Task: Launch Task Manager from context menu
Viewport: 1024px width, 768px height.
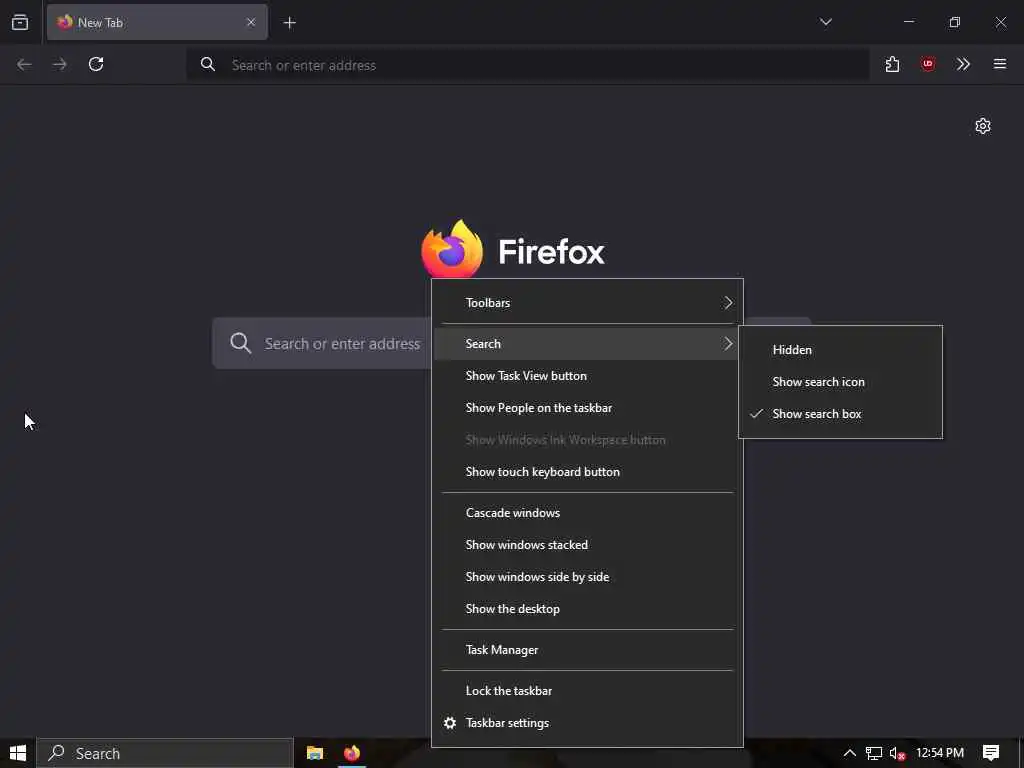Action: tap(587, 650)
